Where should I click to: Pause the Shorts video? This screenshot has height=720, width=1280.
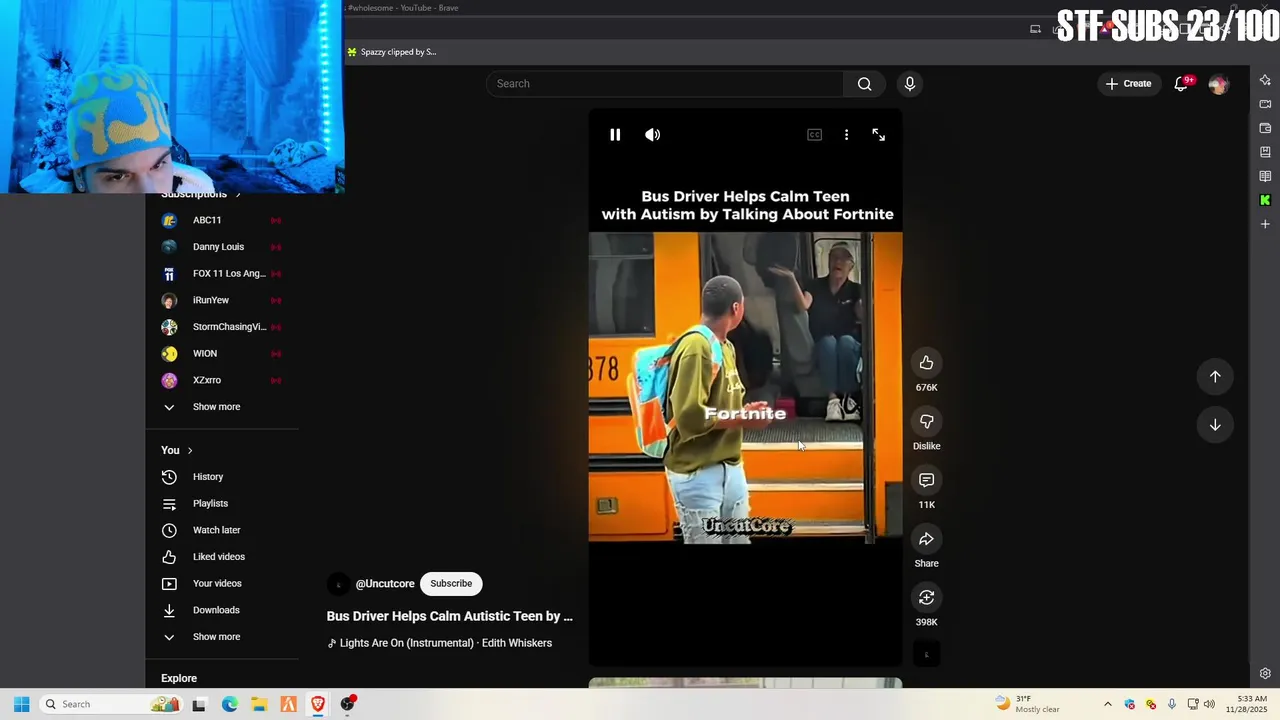615,135
